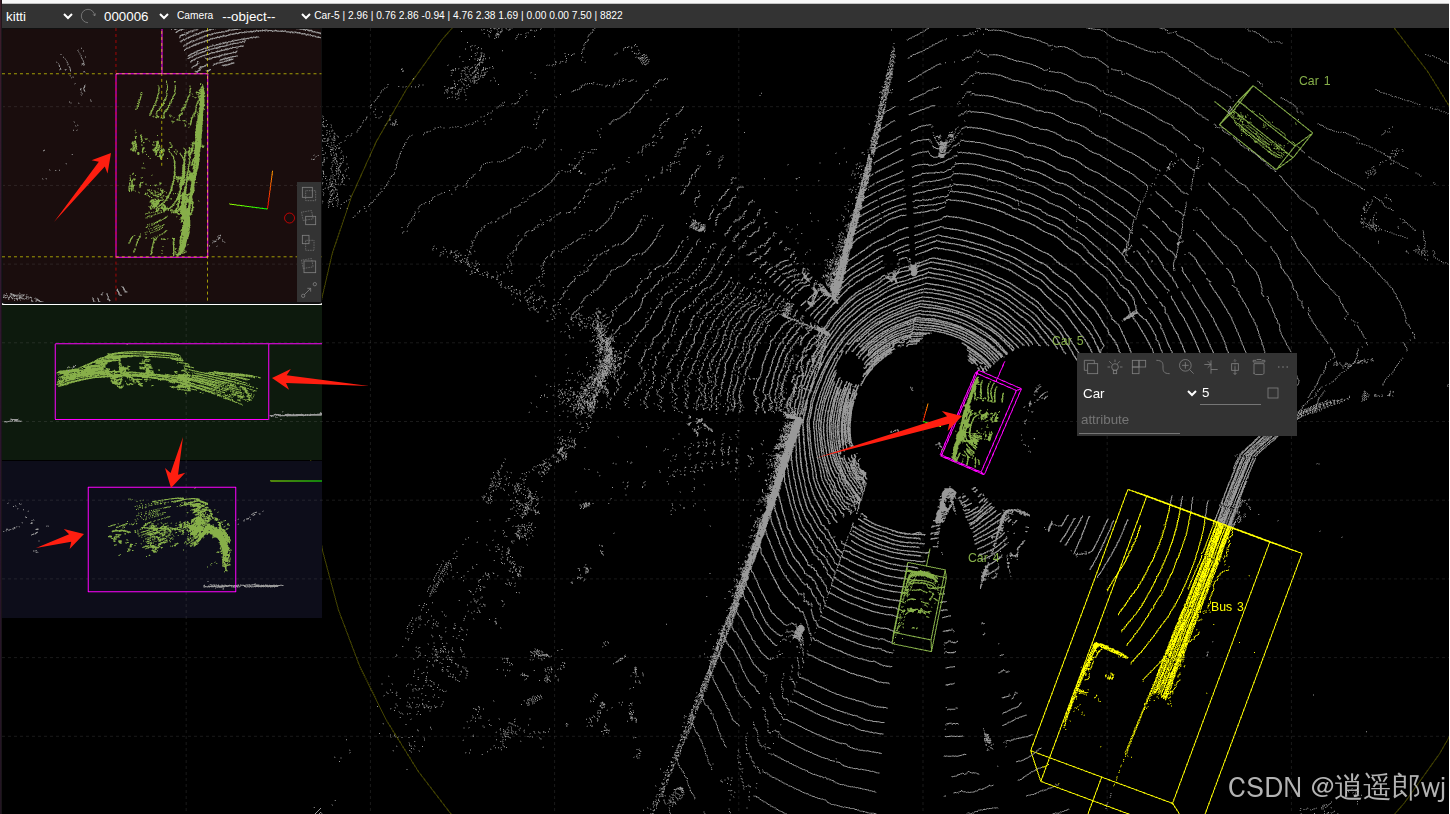Screen dimensions: 1450x814
Task: Open the --object-- selection dropdown
Action: coord(266,16)
